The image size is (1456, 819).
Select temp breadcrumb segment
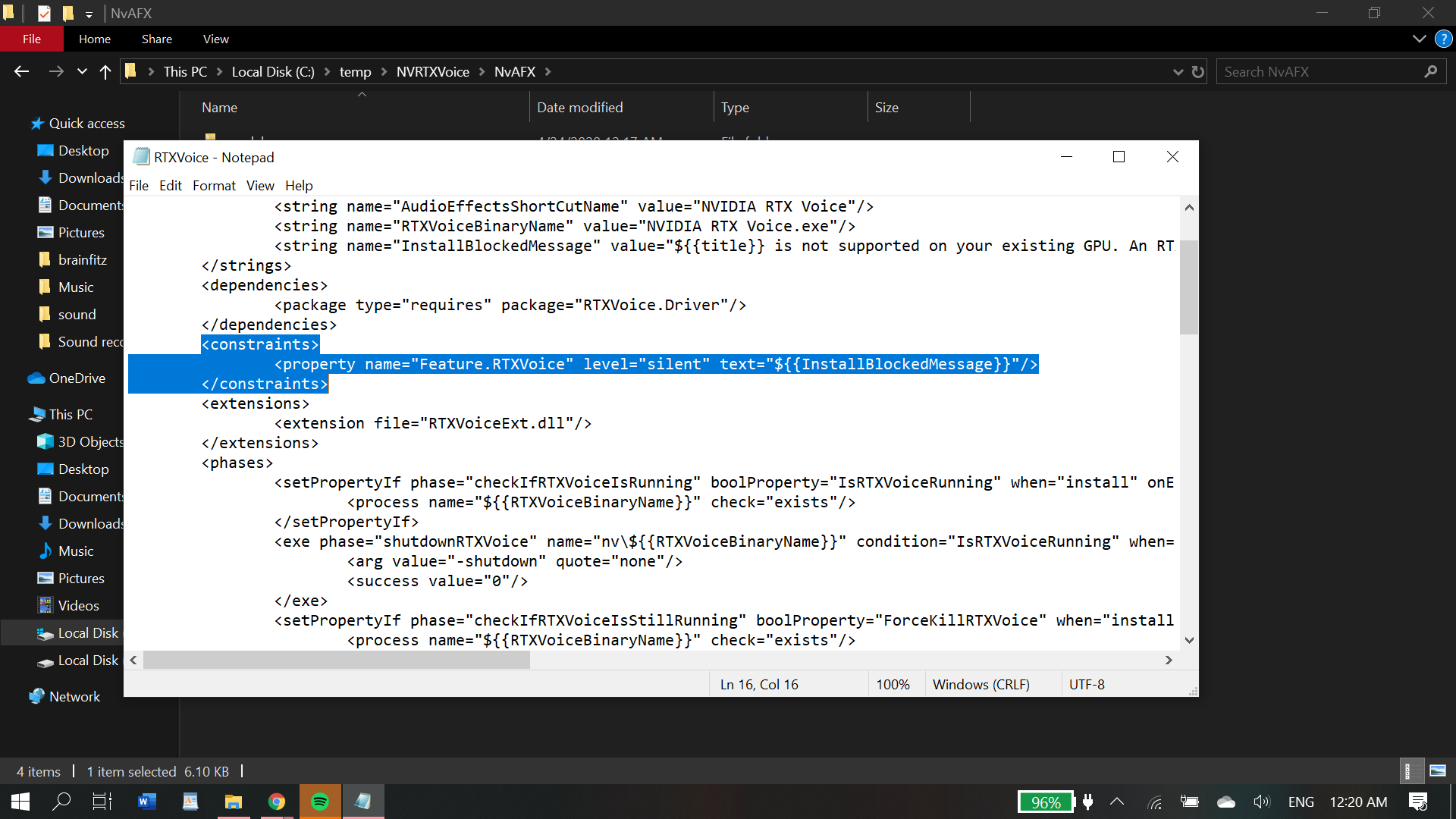point(355,72)
